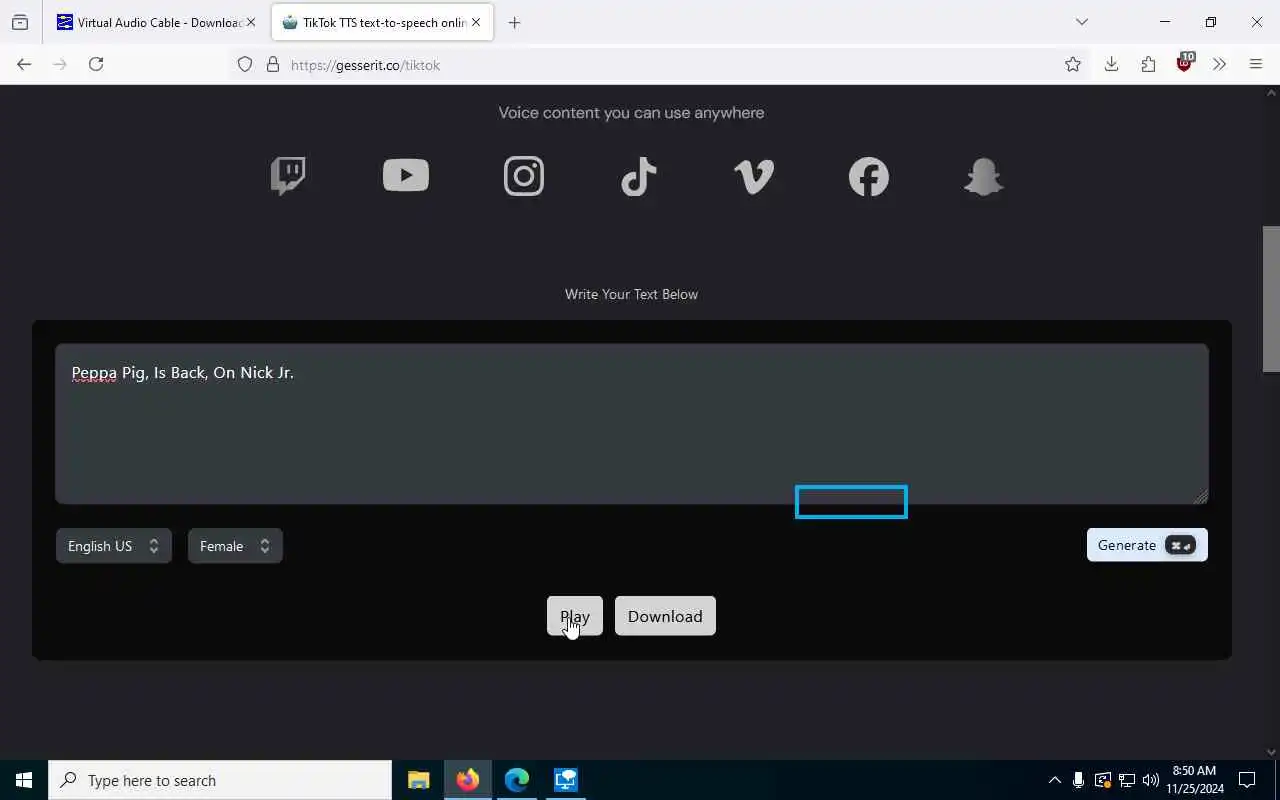Click the page vertical scrollbar thumb
This screenshot has width=1280, height=800.
[x=1271, y=299]
